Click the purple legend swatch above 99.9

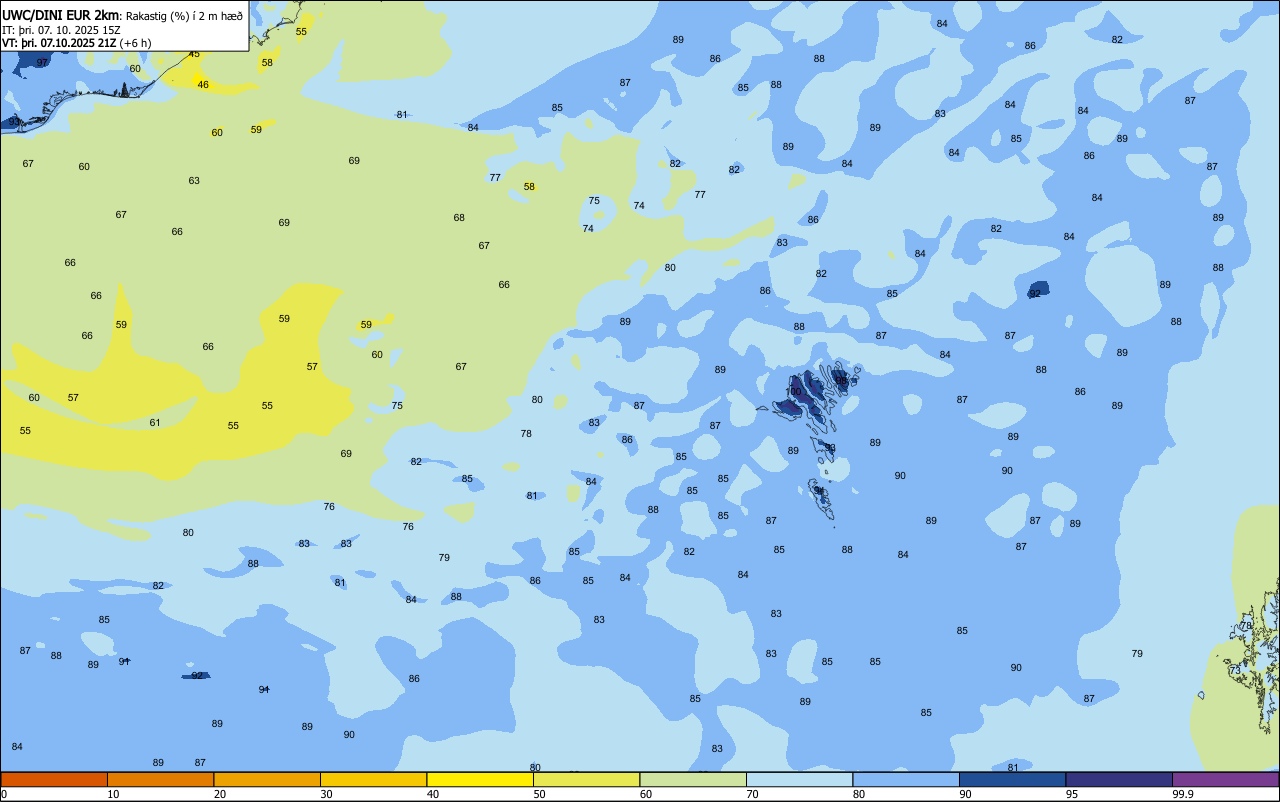tap(1225, 779)
